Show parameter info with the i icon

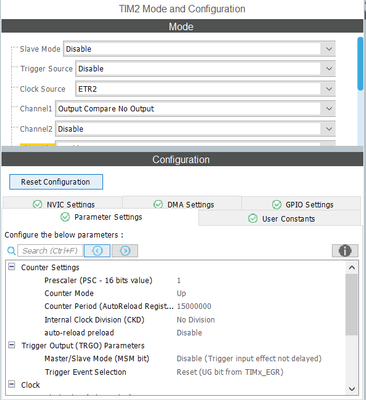click(345, 251)
